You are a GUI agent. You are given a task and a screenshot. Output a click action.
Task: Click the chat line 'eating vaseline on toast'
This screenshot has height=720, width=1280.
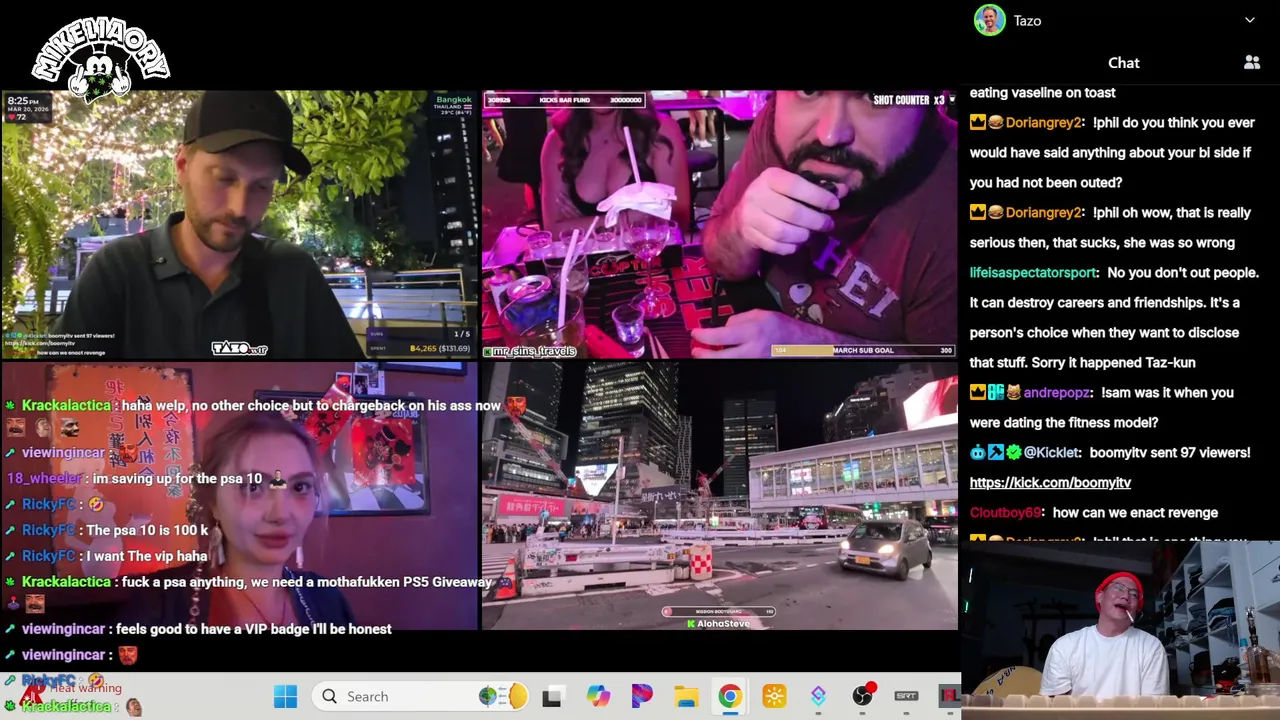tap(1042, 92)
